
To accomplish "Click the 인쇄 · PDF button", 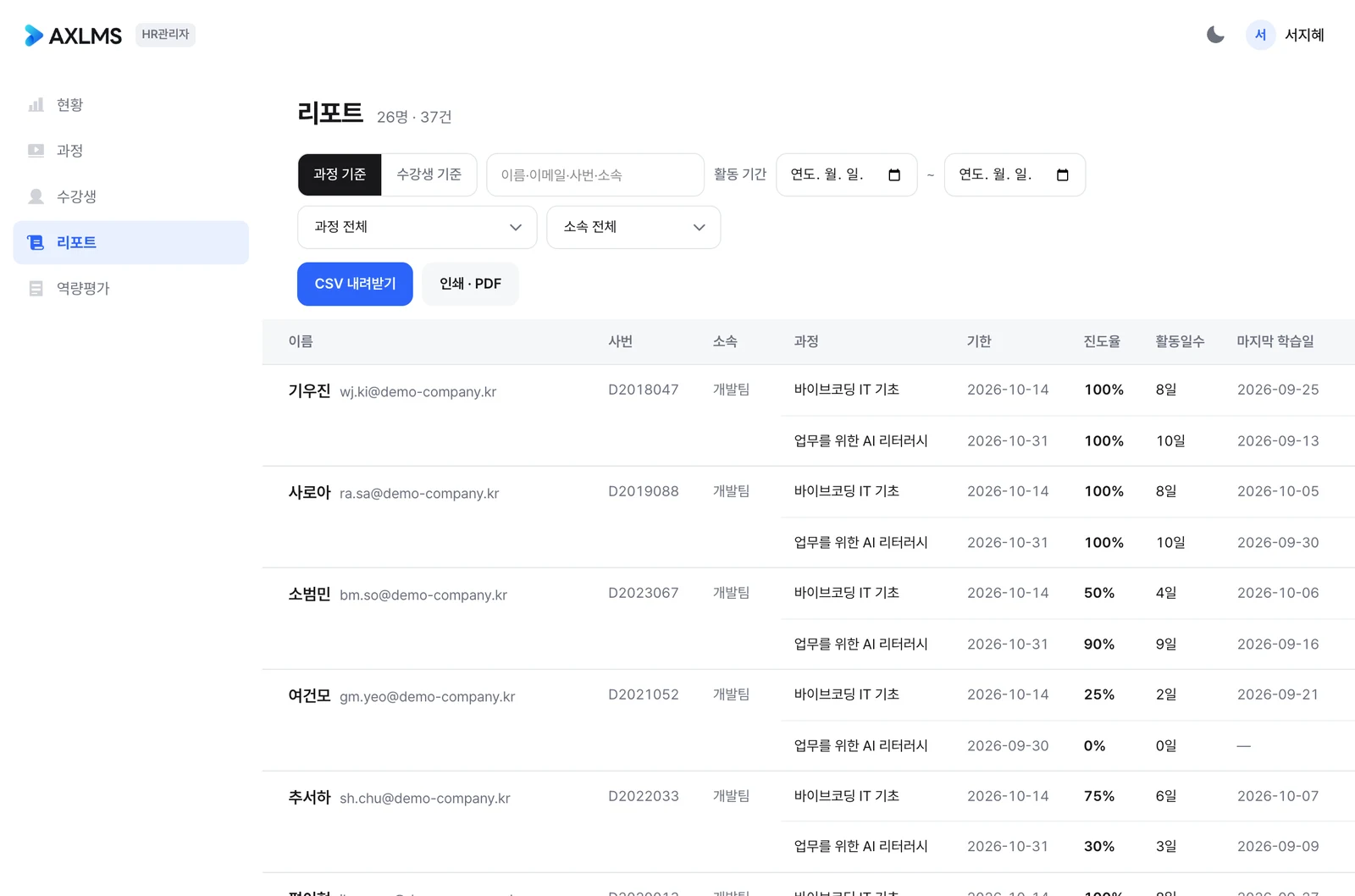I will [x=470, y=284].
